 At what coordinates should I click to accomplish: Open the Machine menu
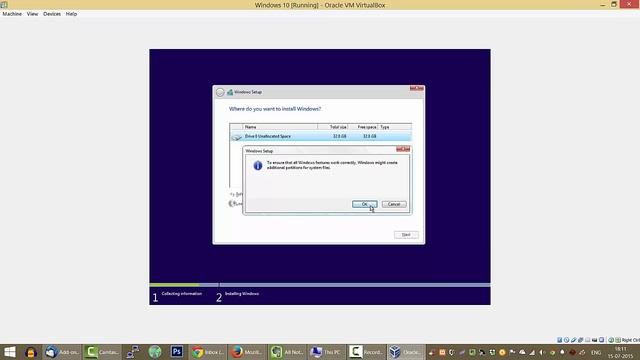click(12, 14)
